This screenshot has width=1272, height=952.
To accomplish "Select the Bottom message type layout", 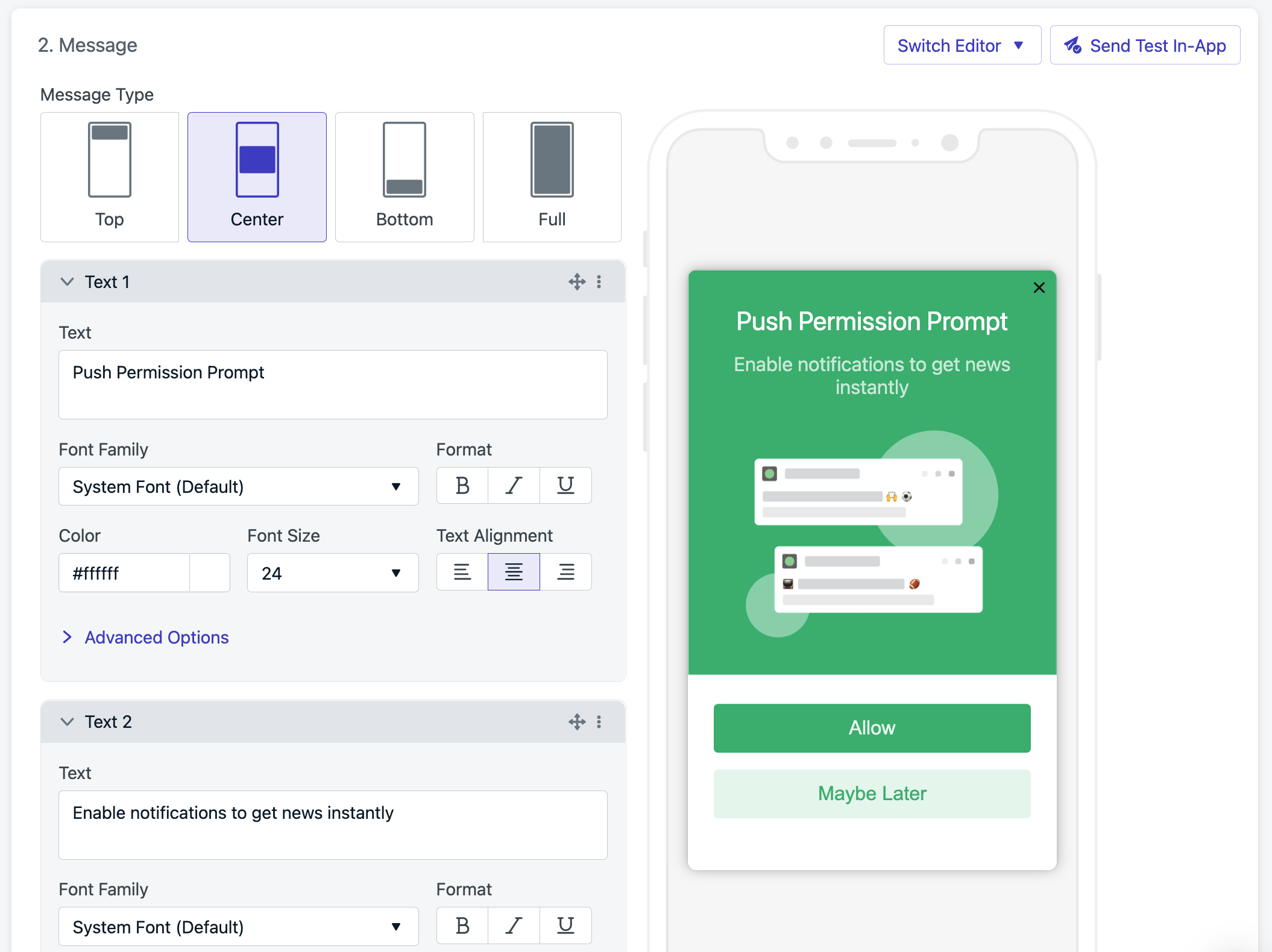I will [x=405, y=176].
